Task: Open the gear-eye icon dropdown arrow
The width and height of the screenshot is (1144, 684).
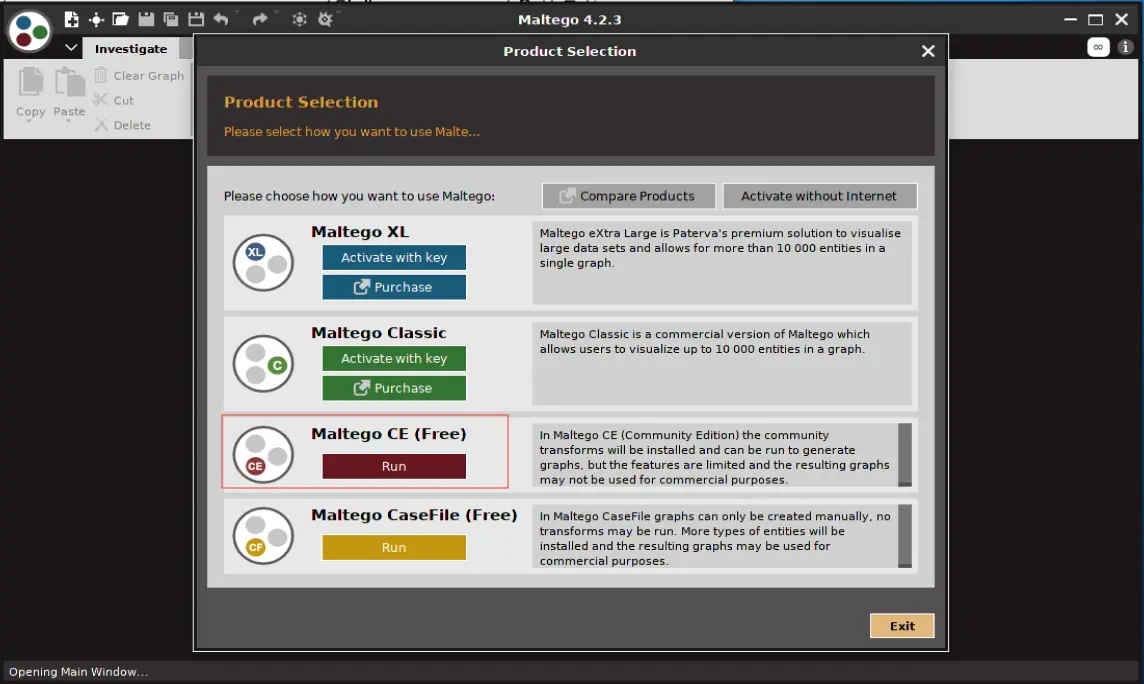Action: pyautogui.click(x=339, y=13)
